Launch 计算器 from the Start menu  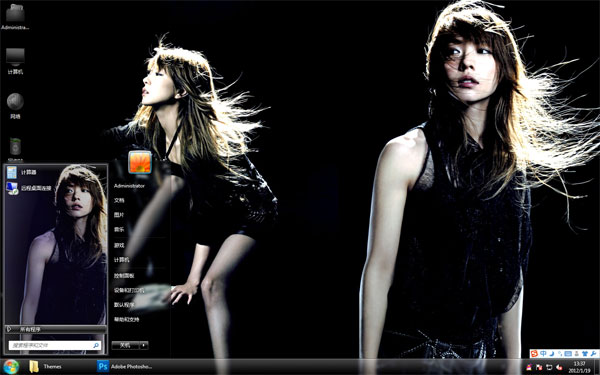(22, 173)
